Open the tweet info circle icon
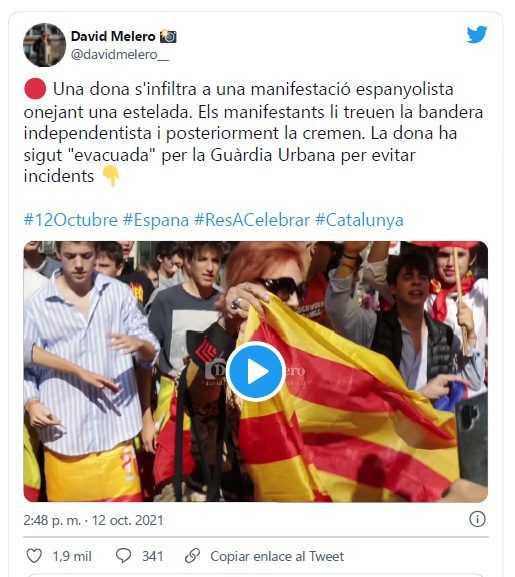Image resolution: width=515 pixels, height=577 pixels. [x=477, y=519]
